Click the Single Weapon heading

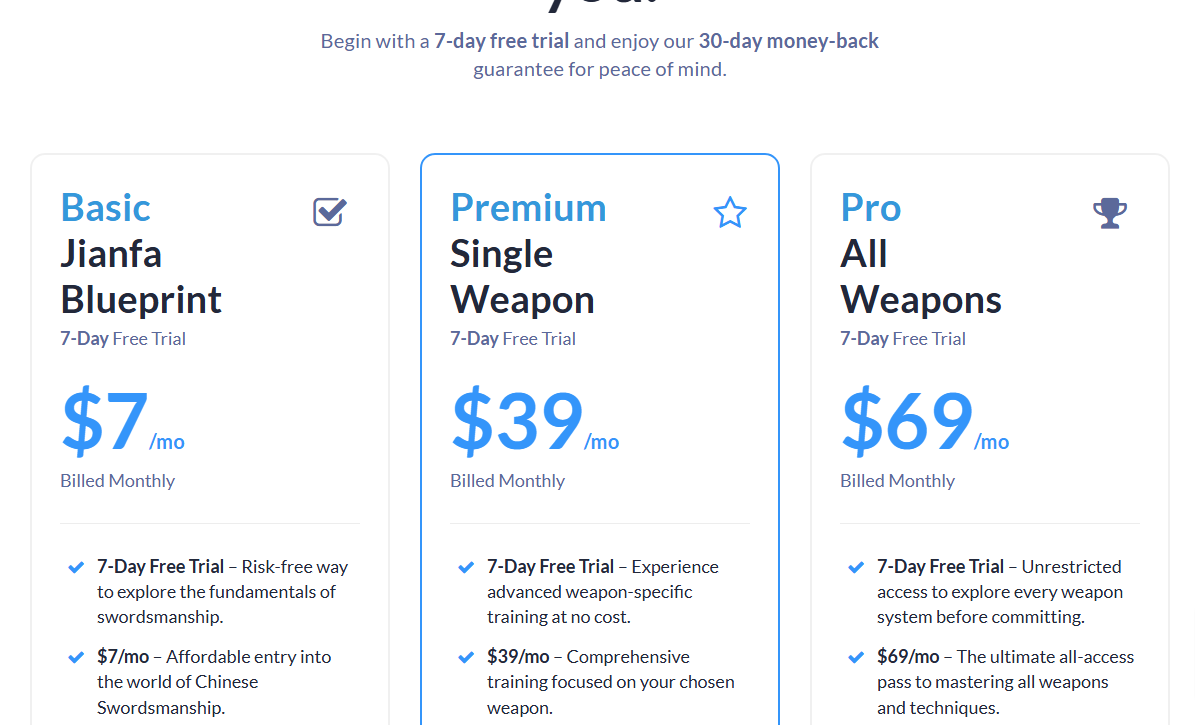(x=522, y=277)
